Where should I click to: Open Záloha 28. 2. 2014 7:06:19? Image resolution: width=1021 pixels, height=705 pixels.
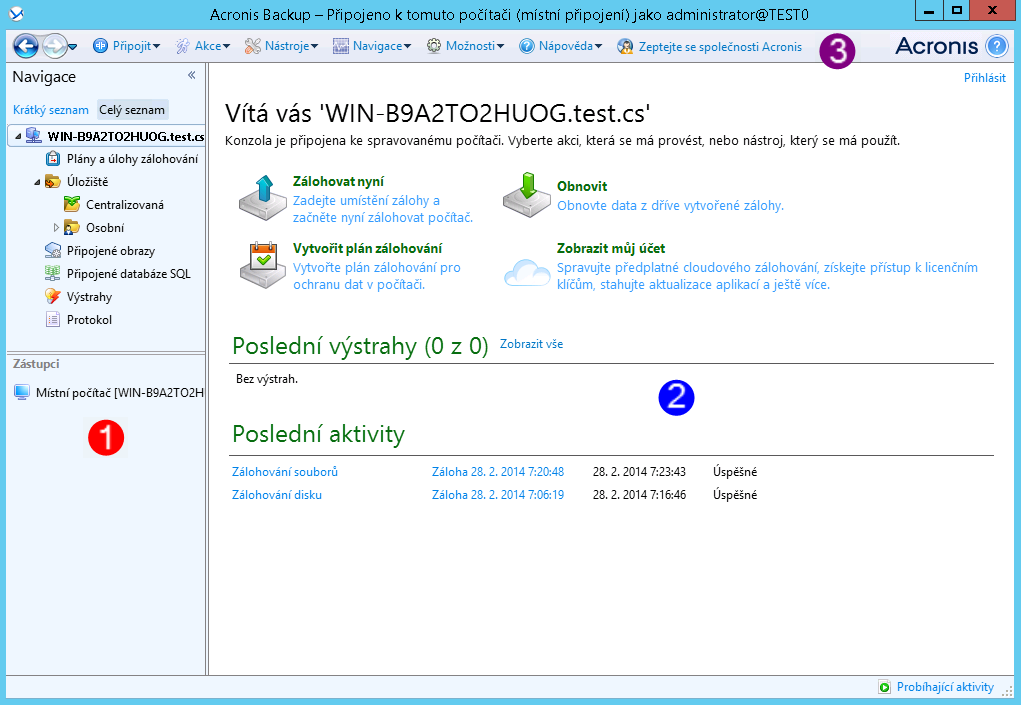(498, 495)
